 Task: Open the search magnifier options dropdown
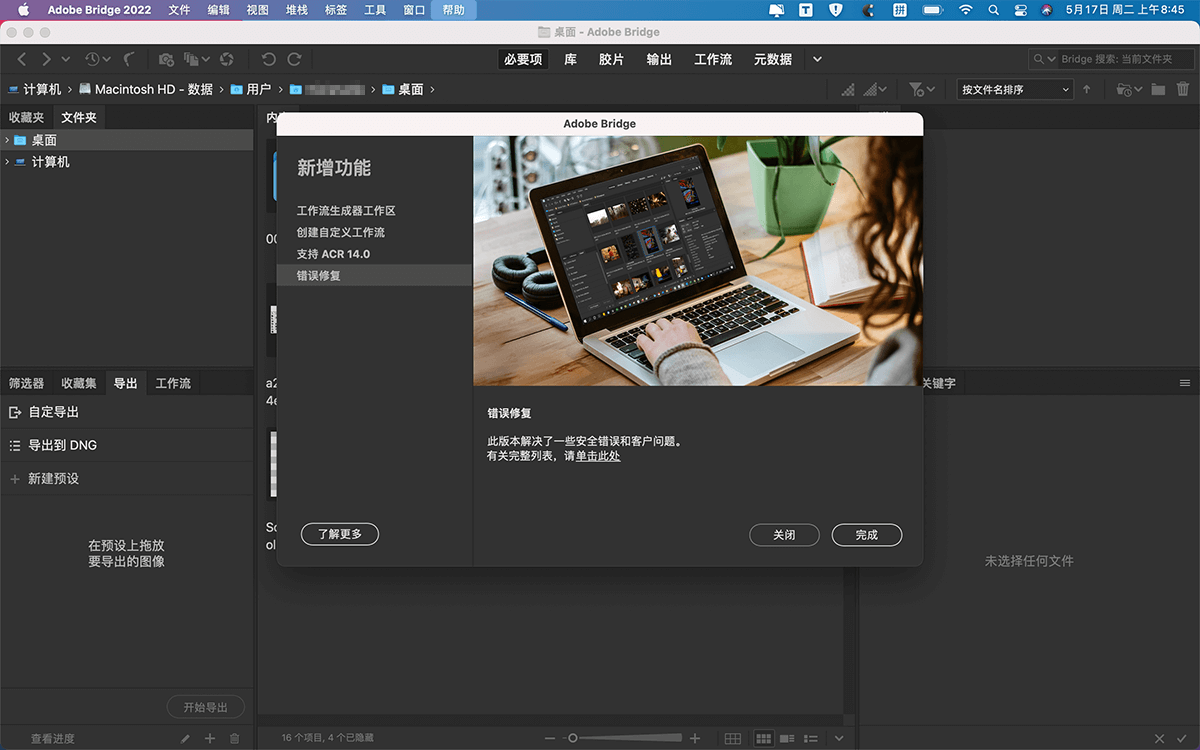point(1044,59)
